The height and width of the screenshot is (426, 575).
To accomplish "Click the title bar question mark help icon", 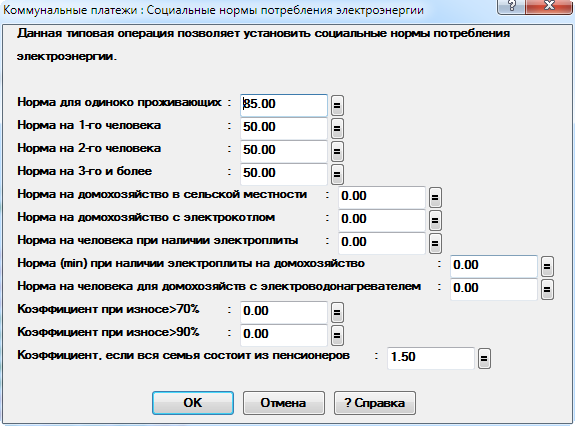I will pos(511,6).
